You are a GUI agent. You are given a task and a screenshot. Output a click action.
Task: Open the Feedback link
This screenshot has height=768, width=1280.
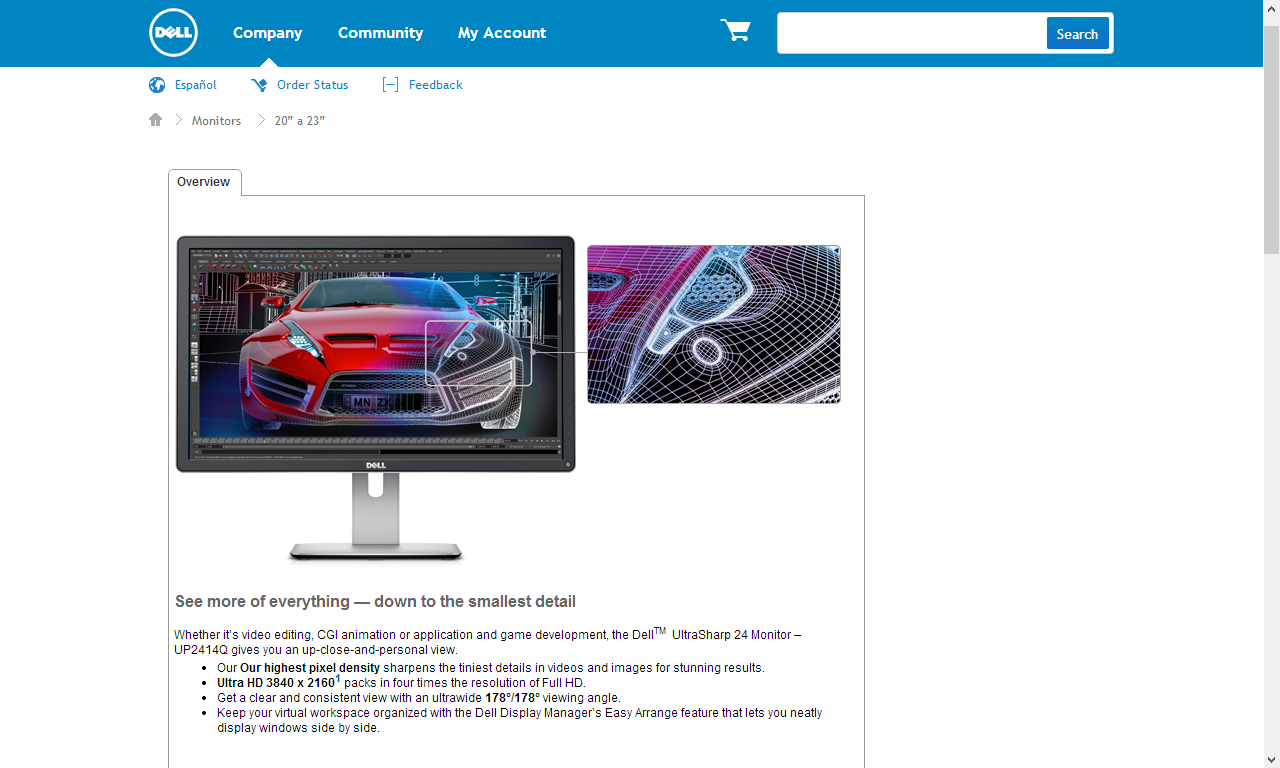pyautogui.click(x=435, y=85)
